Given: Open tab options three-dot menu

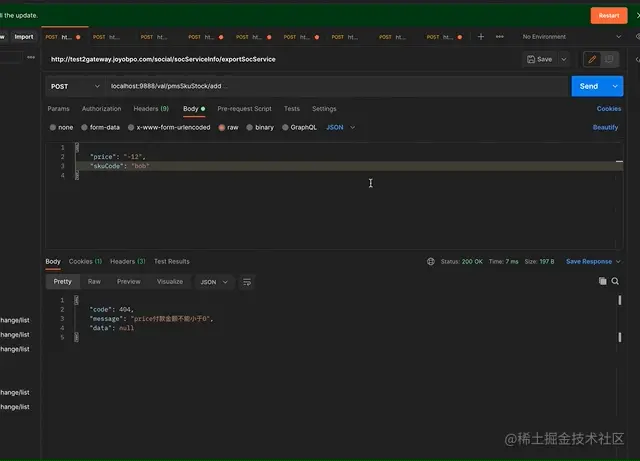Looking at the screenshot, I should 500,37.
